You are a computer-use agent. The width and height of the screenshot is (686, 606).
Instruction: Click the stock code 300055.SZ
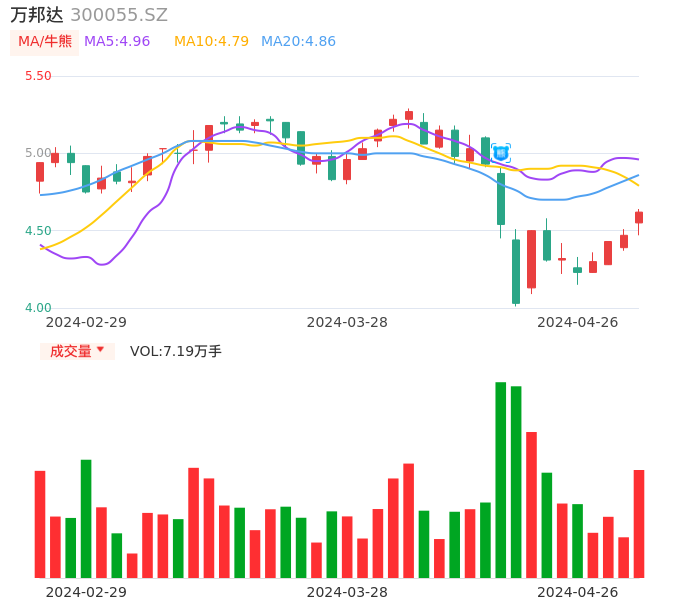point(119,15)
